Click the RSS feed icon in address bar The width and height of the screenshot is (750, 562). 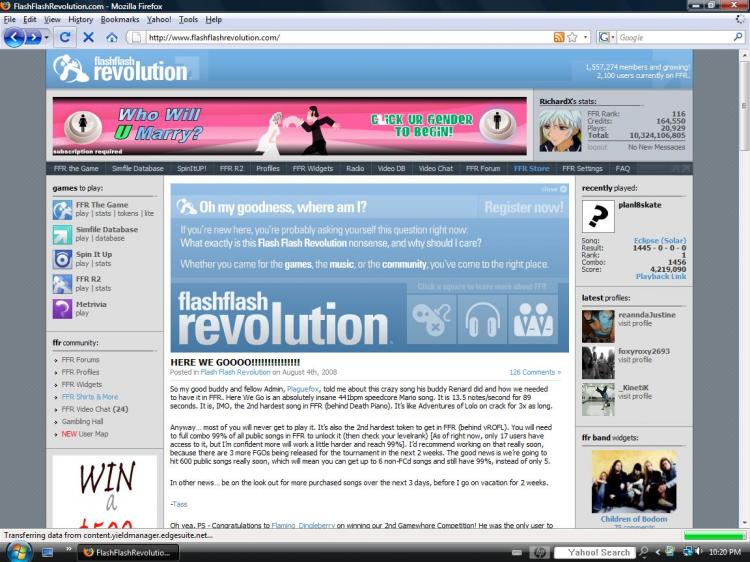click(x=559, y=37)
